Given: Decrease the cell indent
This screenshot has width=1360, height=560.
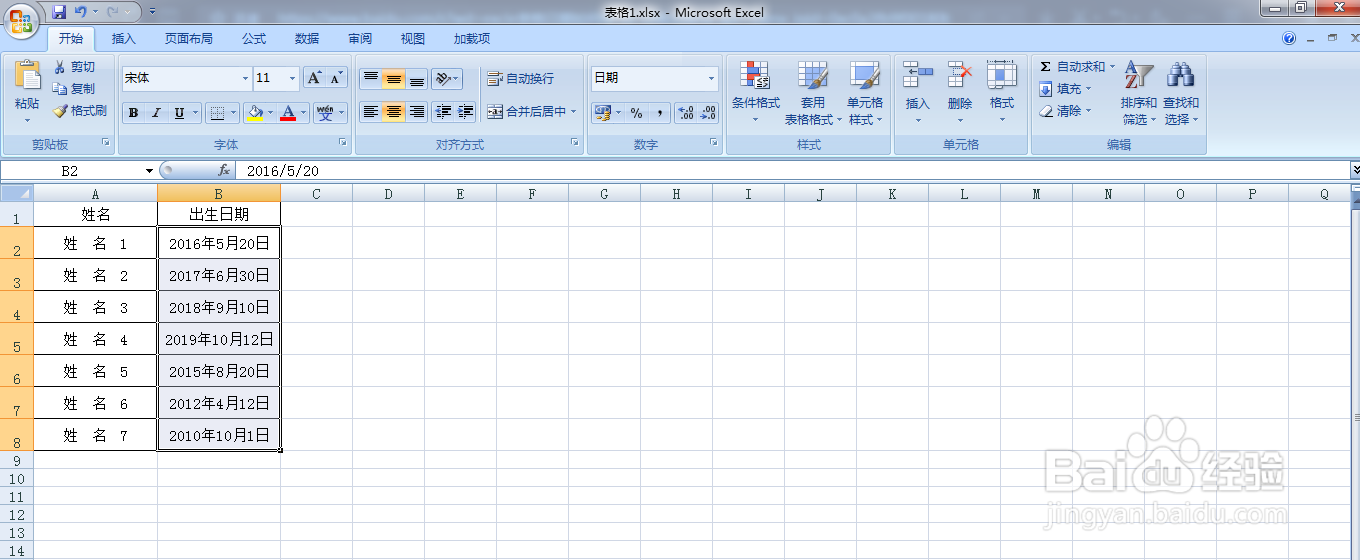Looking at the screenshot, I should tap(443, 112).
